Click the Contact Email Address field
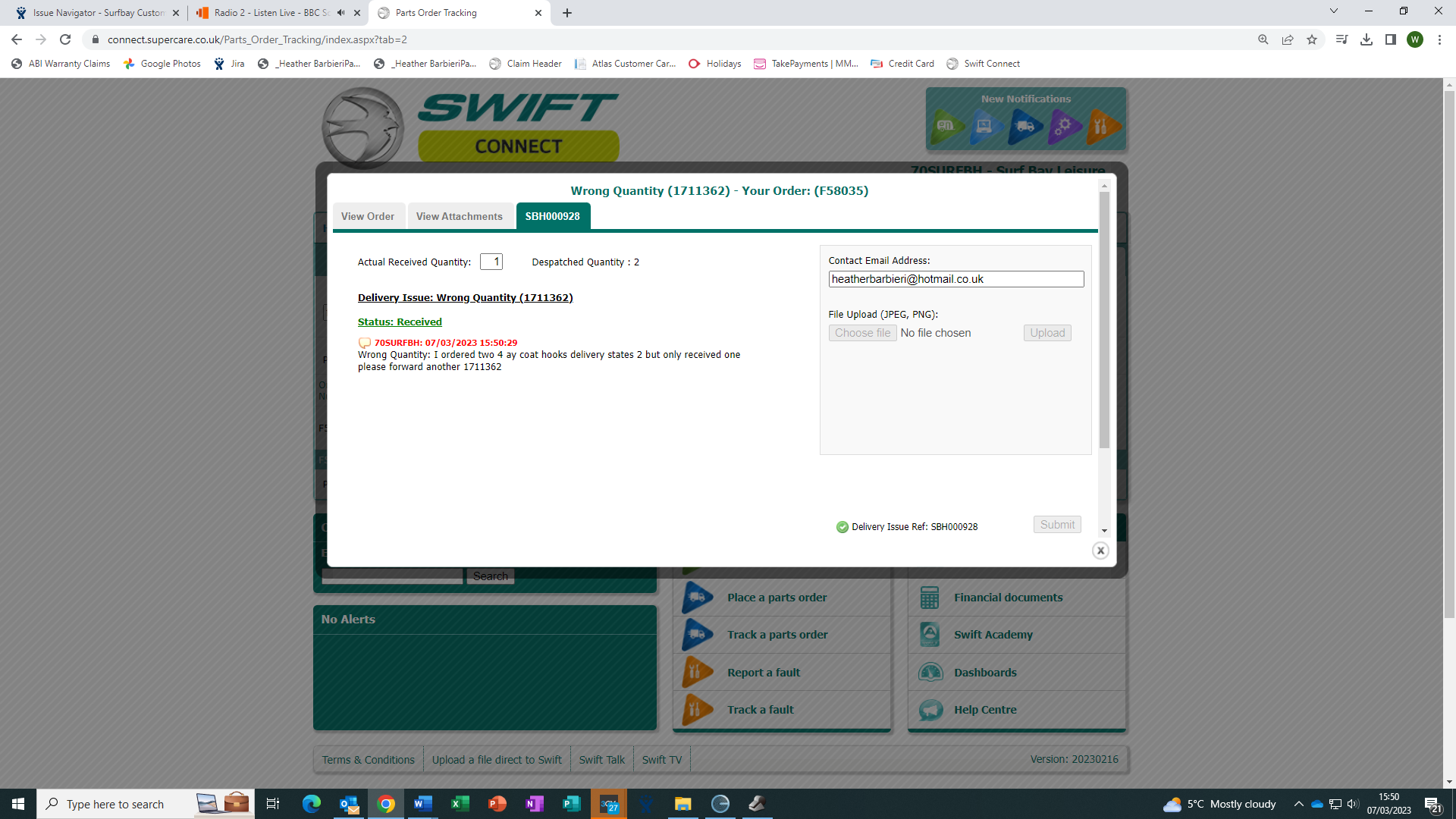Image resolution: width=1456 pixels, height=819 pixels. 955,279
